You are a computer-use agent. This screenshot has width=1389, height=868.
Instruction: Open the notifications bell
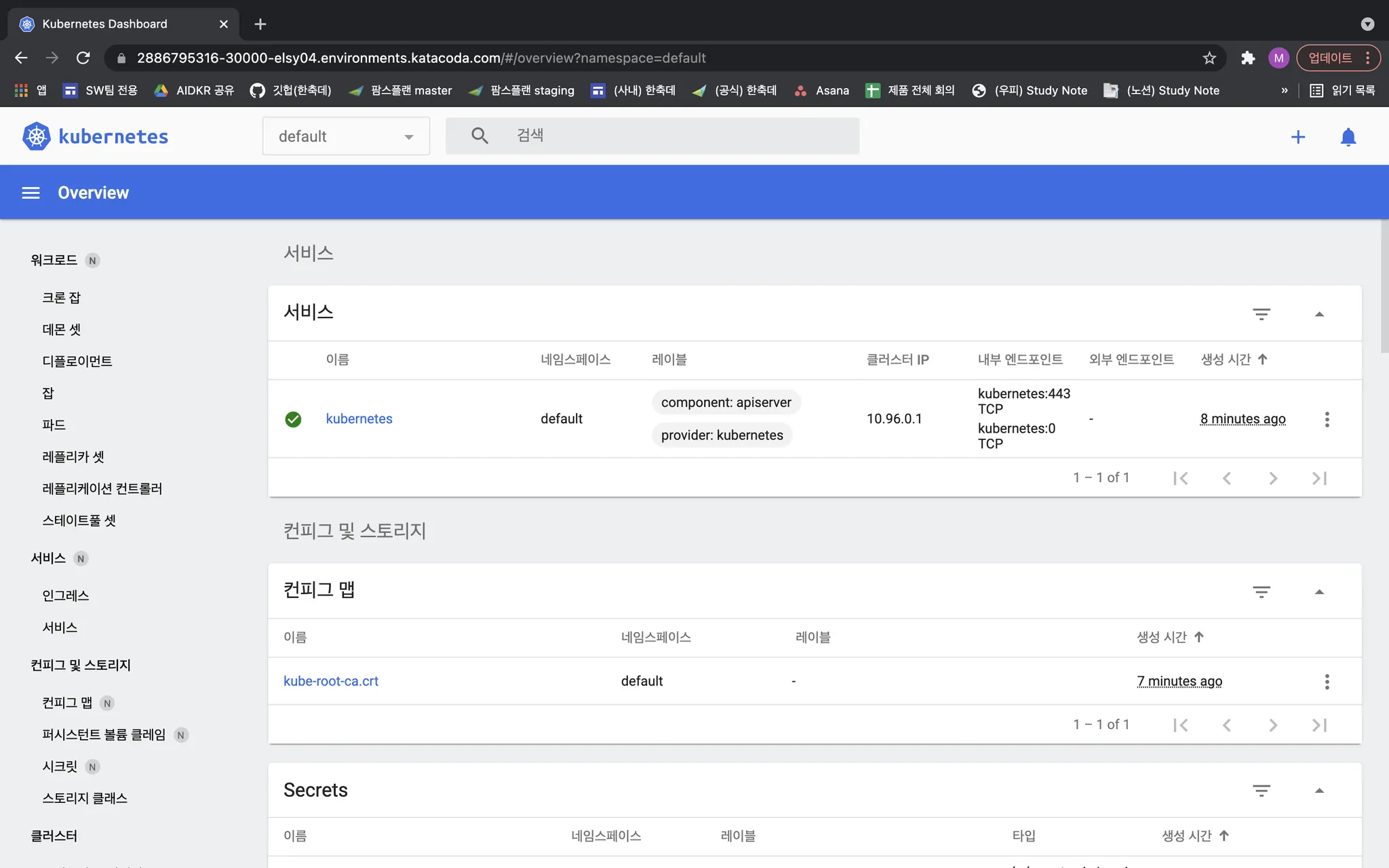(1348, 137)
